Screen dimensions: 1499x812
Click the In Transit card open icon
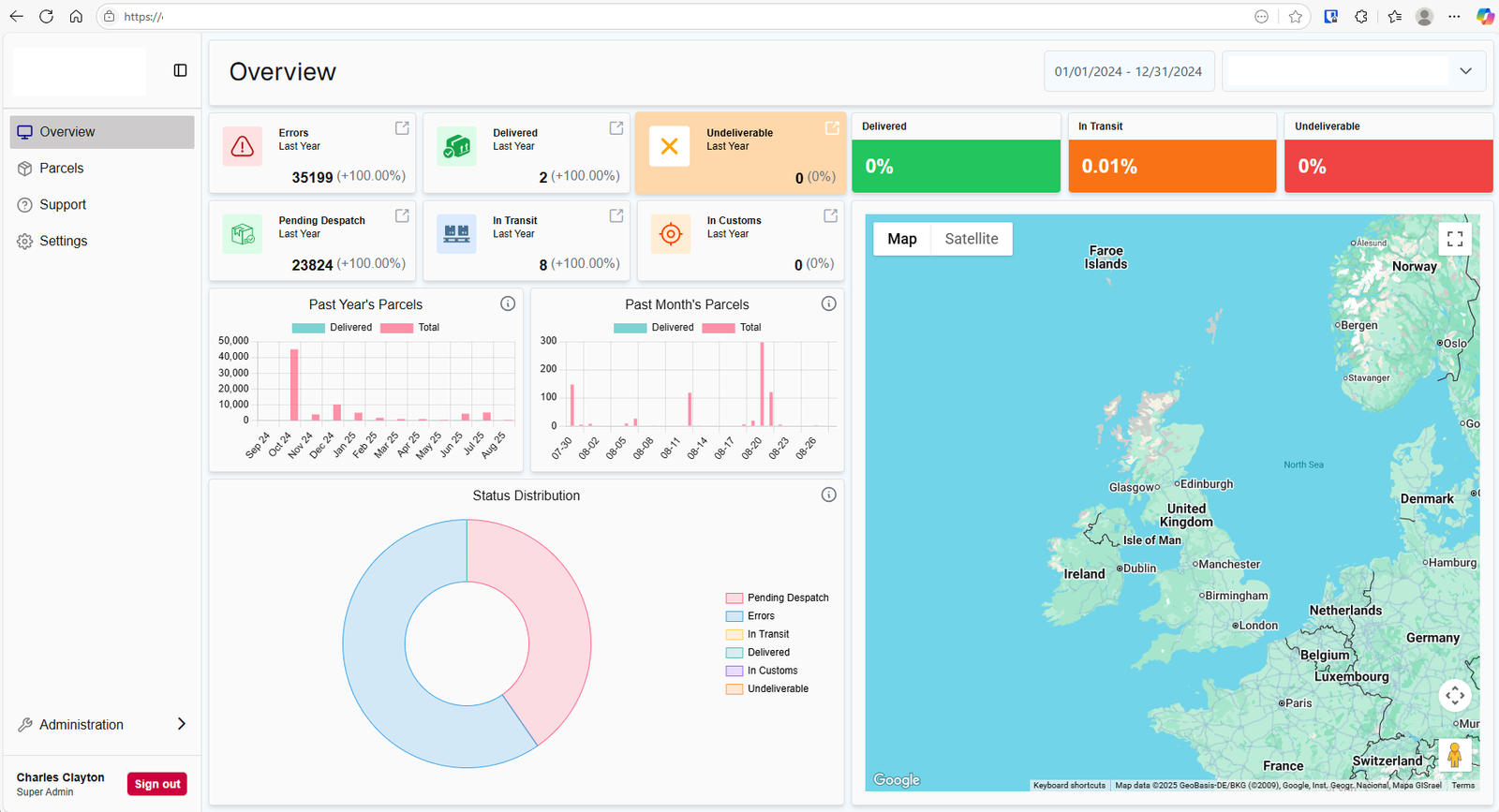tap(616, 216)
